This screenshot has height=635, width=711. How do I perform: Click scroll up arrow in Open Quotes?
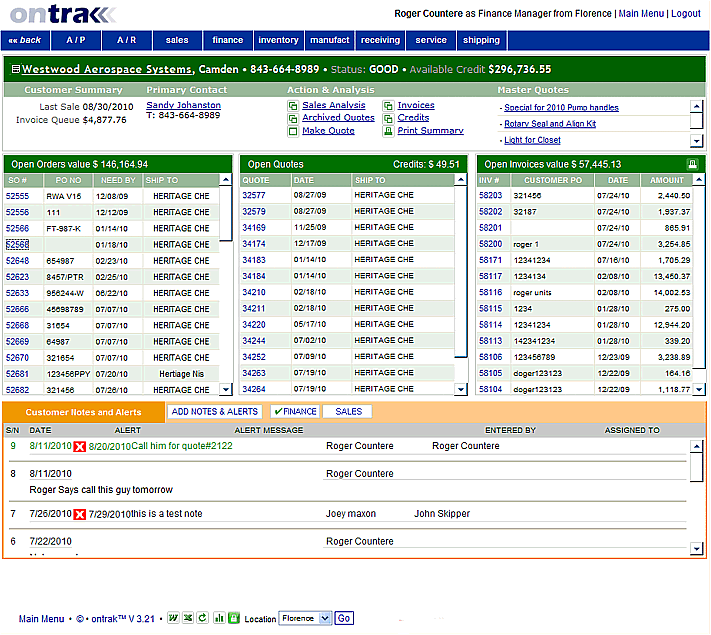461,180
